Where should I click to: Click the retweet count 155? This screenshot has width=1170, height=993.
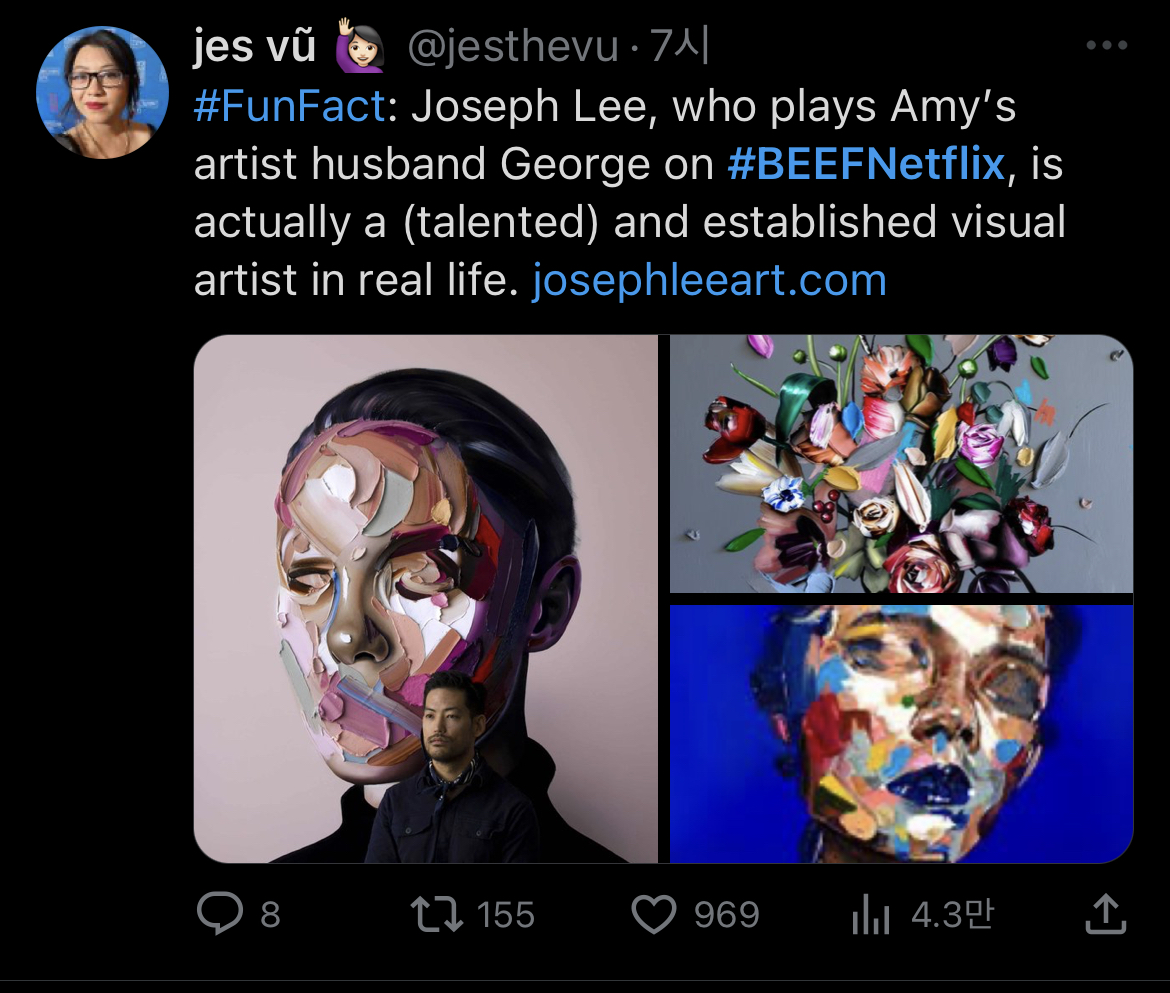click(x=505, y=914)
